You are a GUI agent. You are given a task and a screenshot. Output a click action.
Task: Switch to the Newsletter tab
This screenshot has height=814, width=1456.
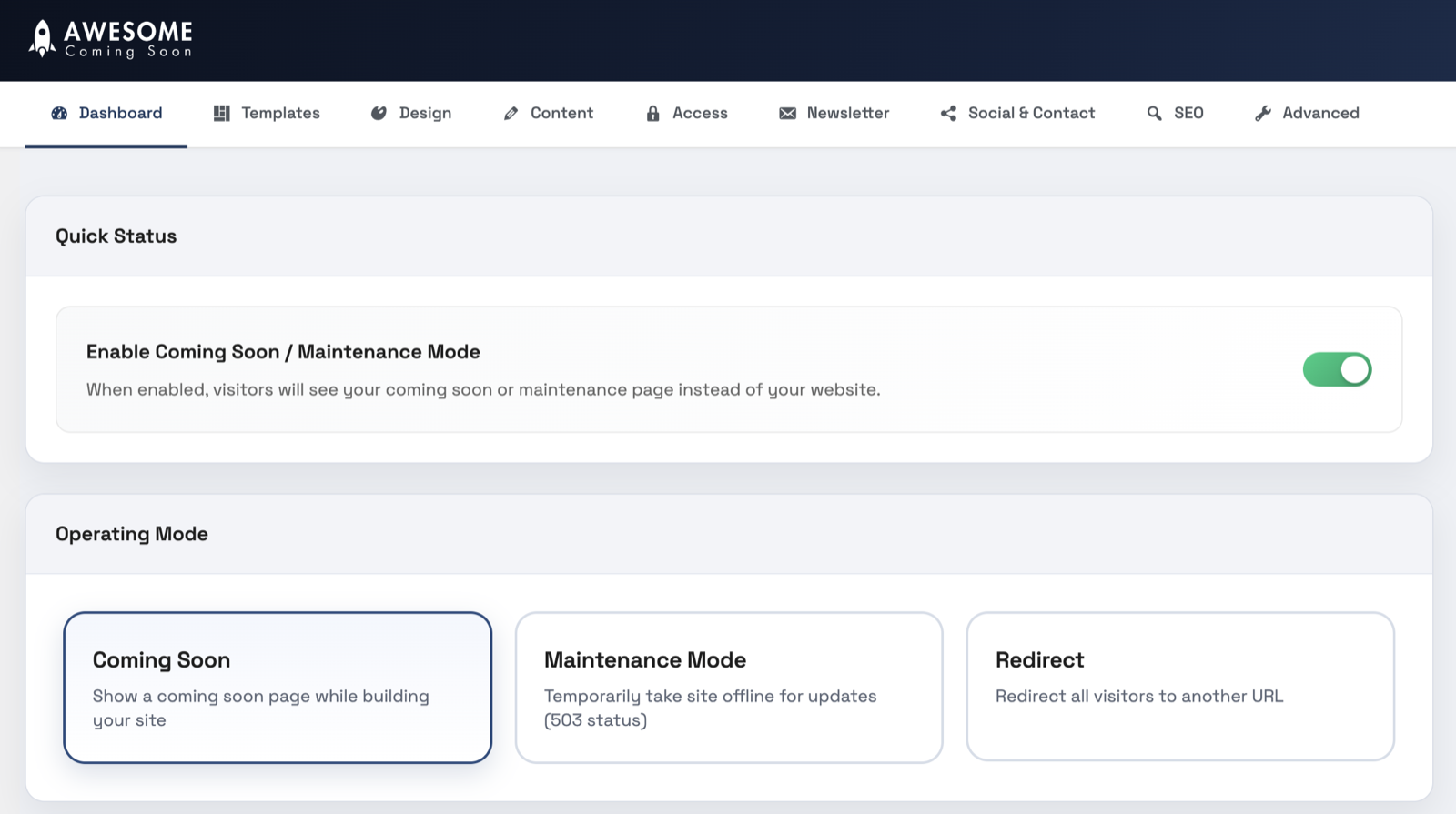click(847, 113)
